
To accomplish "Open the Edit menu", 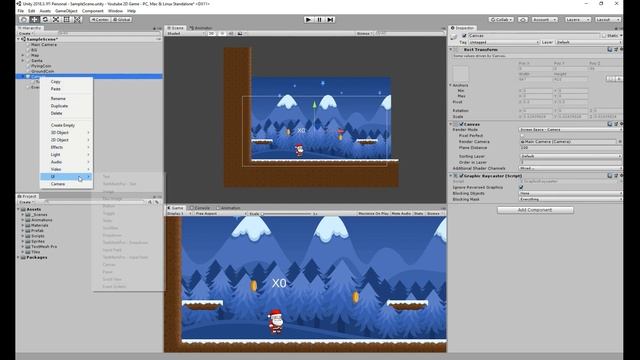I will click(x=31, y=11).
